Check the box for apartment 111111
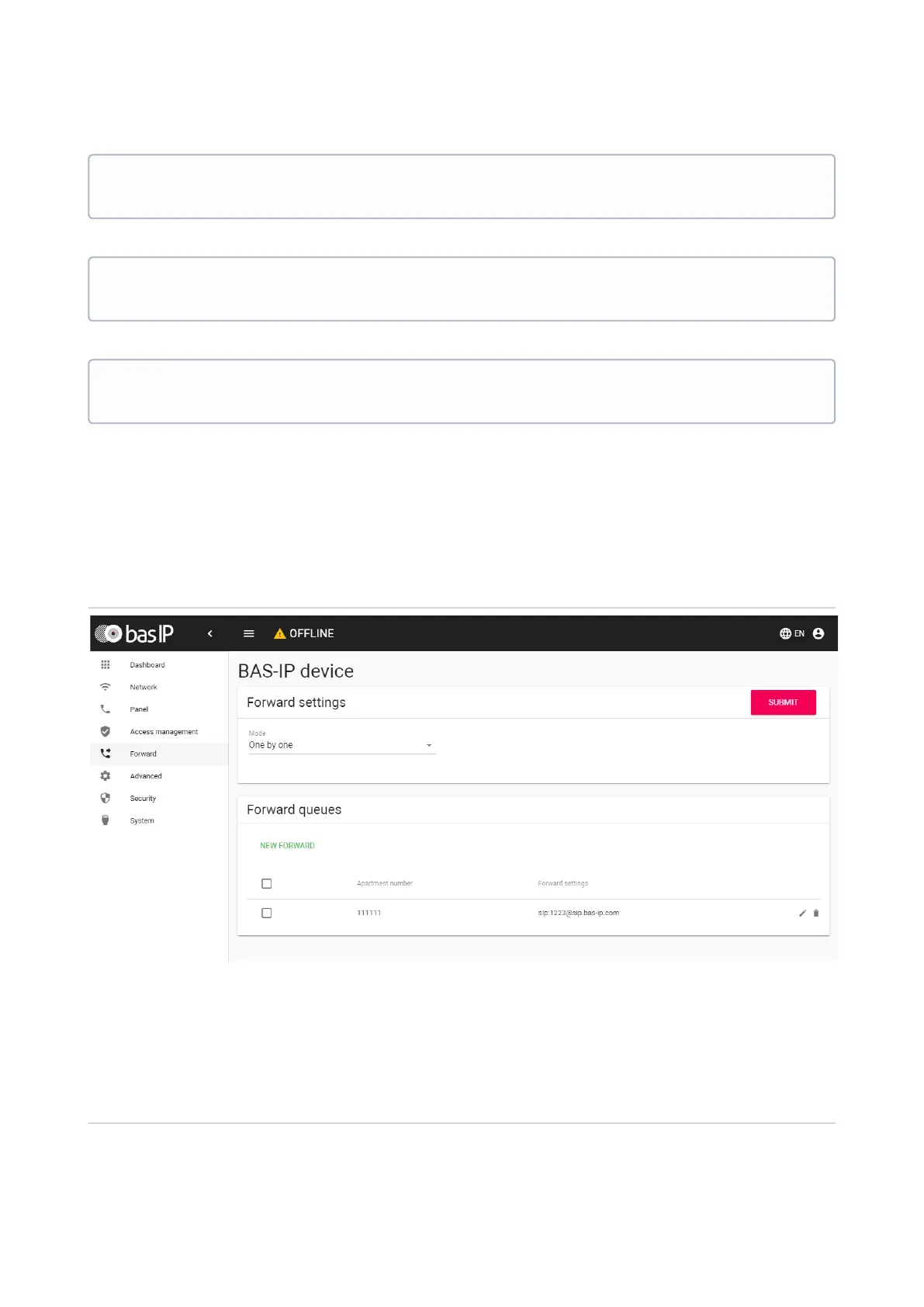 267,913
